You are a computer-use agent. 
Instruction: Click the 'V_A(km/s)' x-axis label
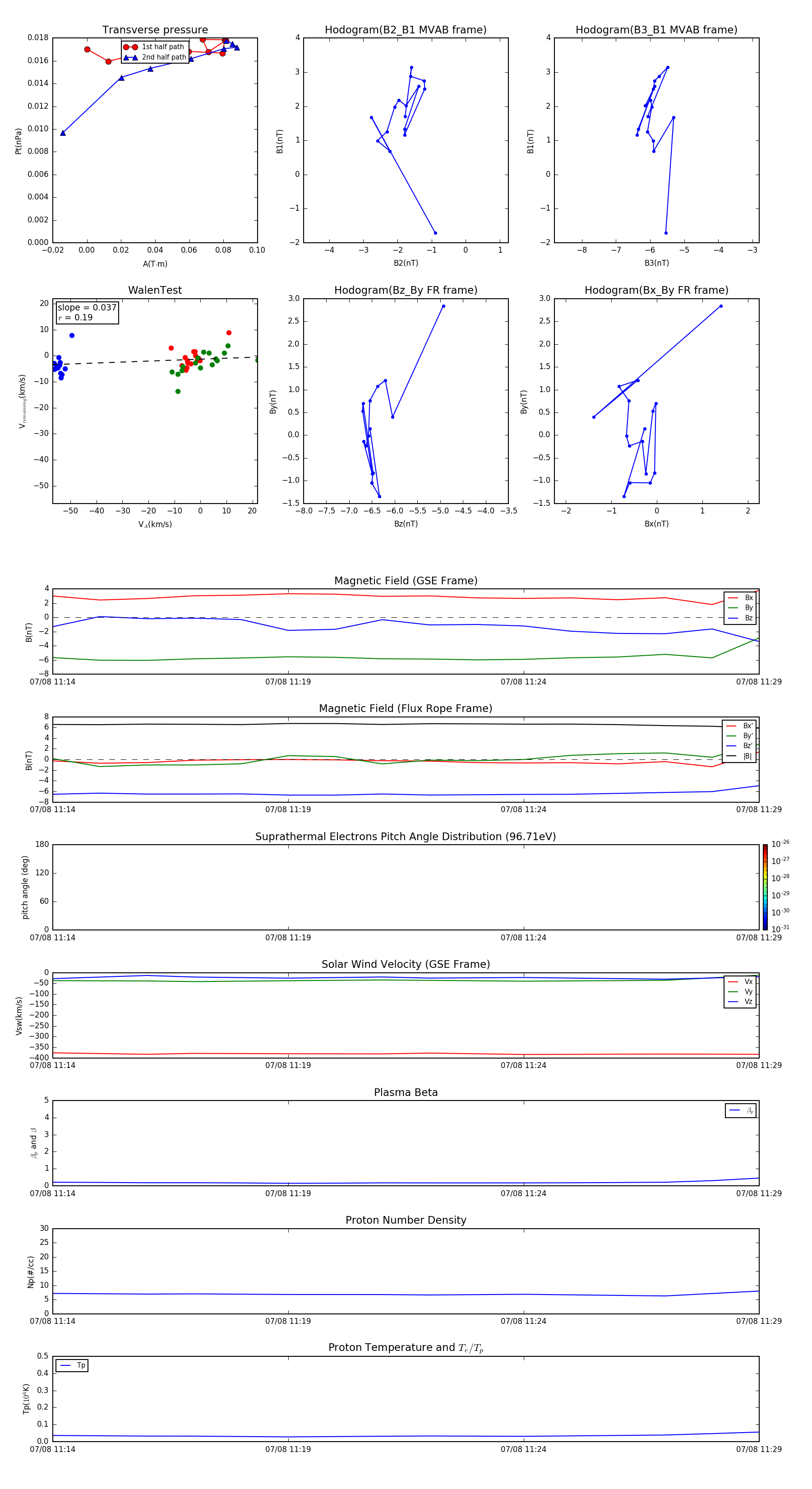point(155,524)
